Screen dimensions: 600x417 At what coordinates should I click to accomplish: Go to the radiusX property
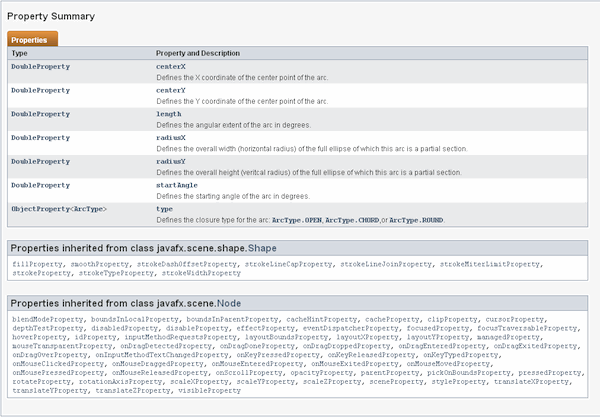pos(171,137)
